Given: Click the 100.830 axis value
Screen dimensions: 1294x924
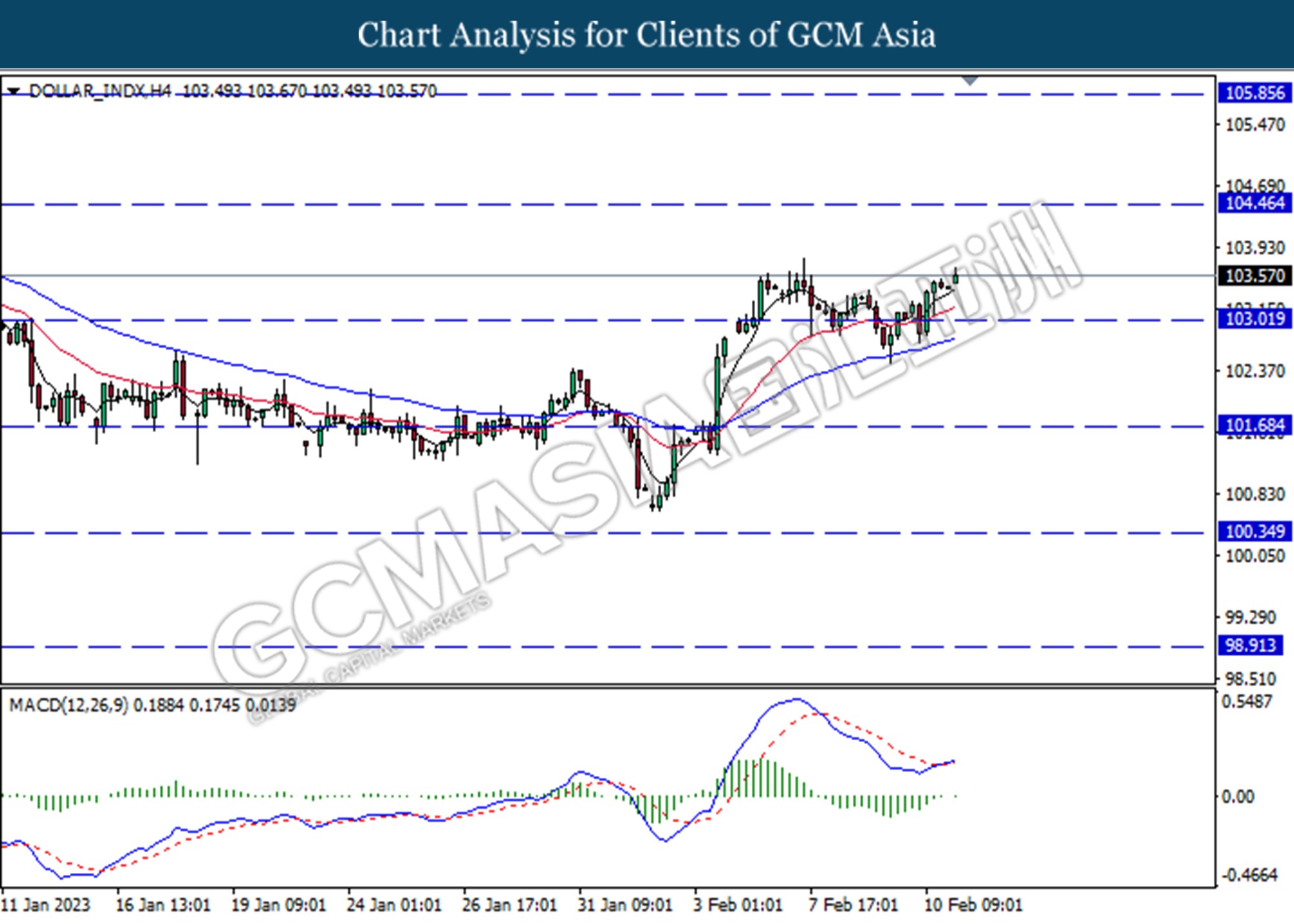Looking at the screenshot, I should tap(1255, 494).
